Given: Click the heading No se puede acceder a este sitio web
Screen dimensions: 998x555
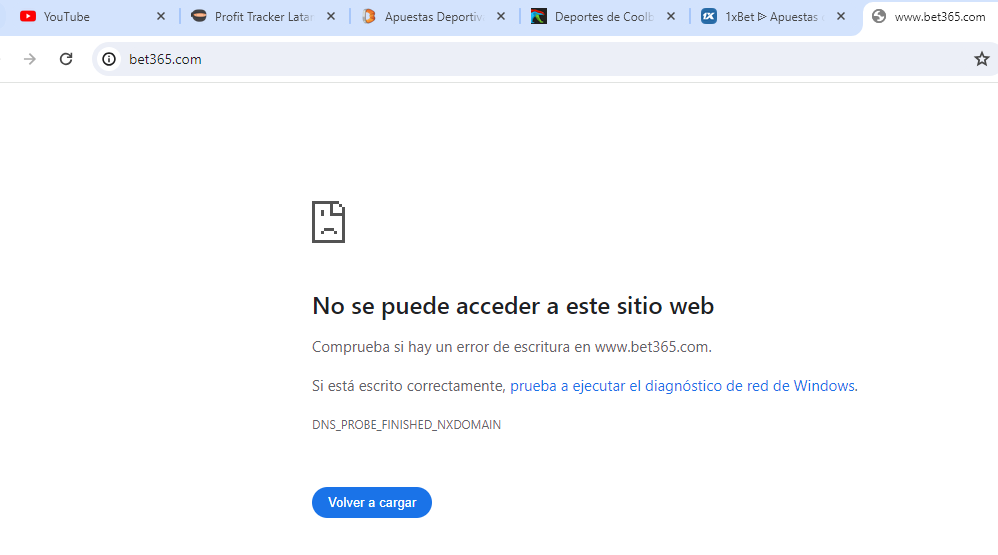Looking at the screenshot, I should pyautogui.click(x=513, y=306).
